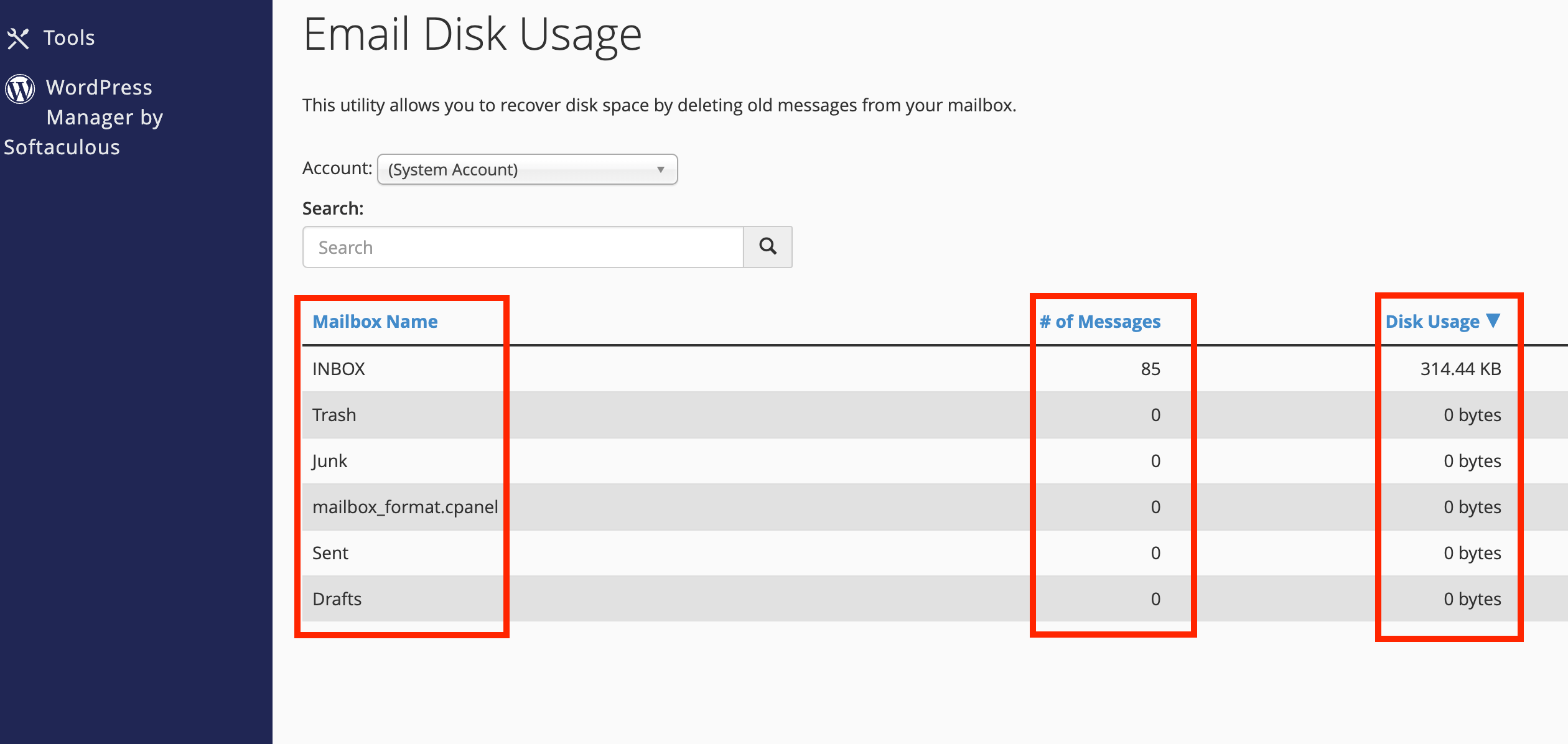1568x744 pixels.
Task: Click 0 bytes in mailbox_format.cpanel row
Action: coord(1472,507)
